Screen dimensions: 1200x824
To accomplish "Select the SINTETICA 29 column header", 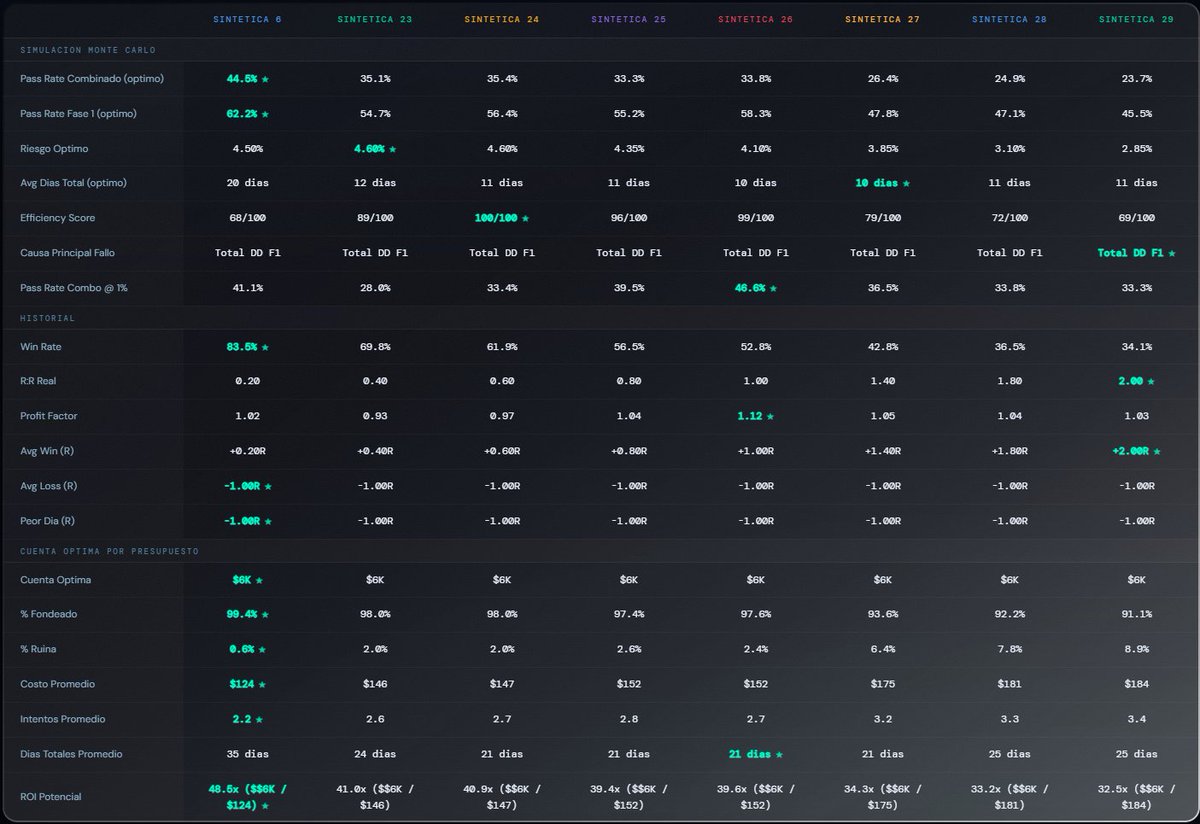I will tap(1136, 19).
